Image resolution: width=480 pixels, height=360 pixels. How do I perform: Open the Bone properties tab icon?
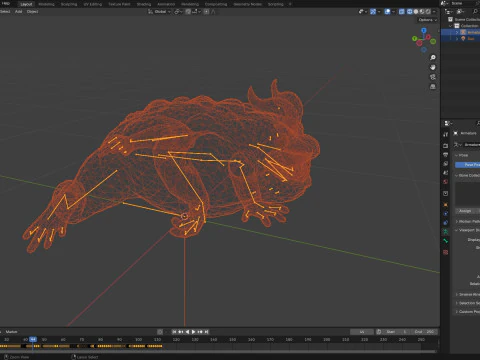446,241
